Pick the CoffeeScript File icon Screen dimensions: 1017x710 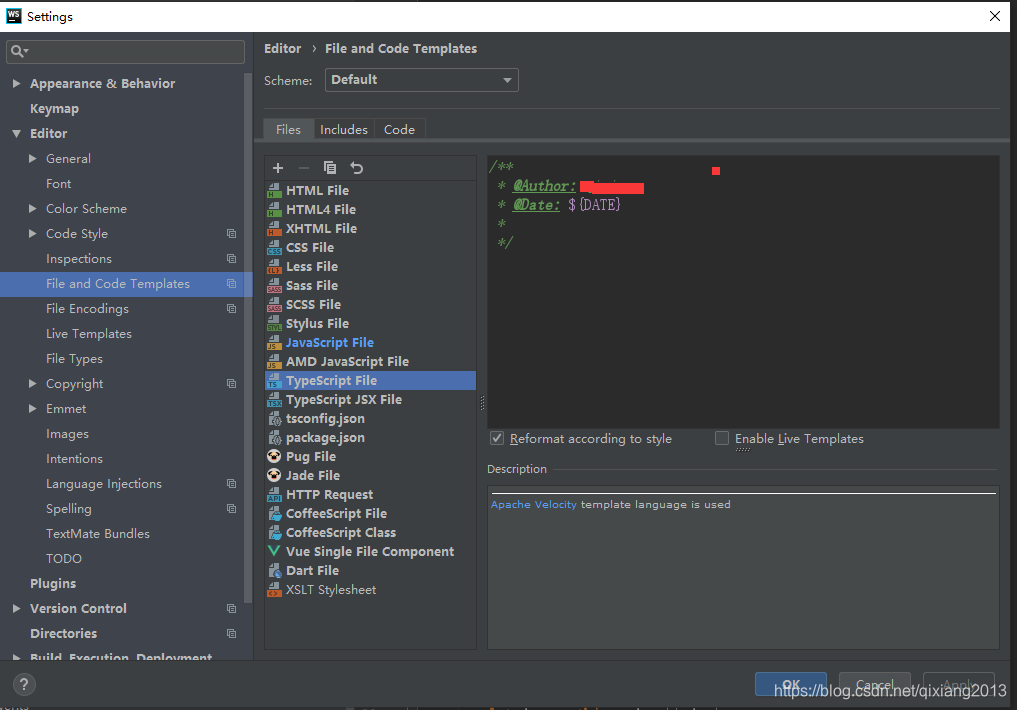274,514
